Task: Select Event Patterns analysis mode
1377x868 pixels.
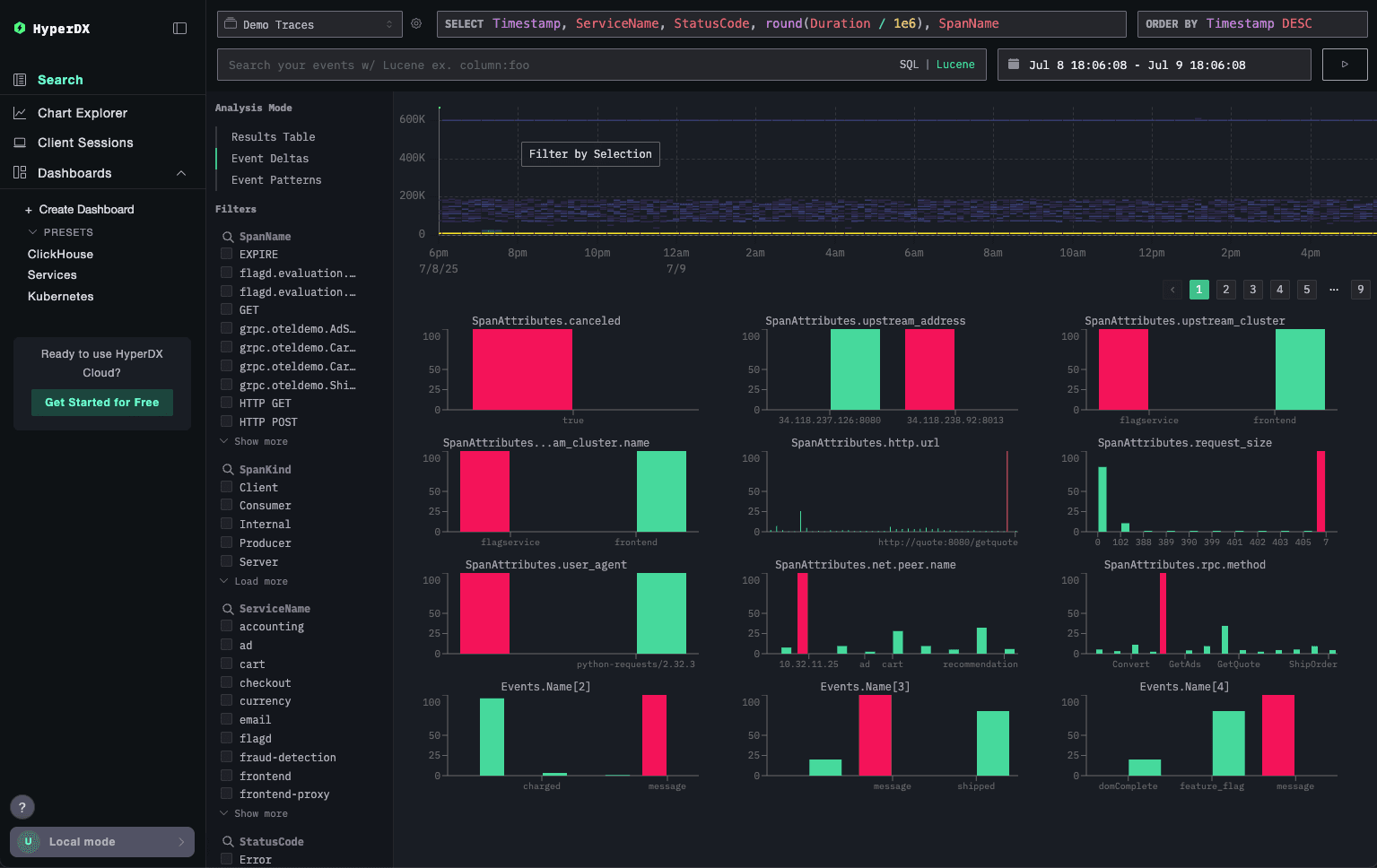Action: (x=276, y=180)
